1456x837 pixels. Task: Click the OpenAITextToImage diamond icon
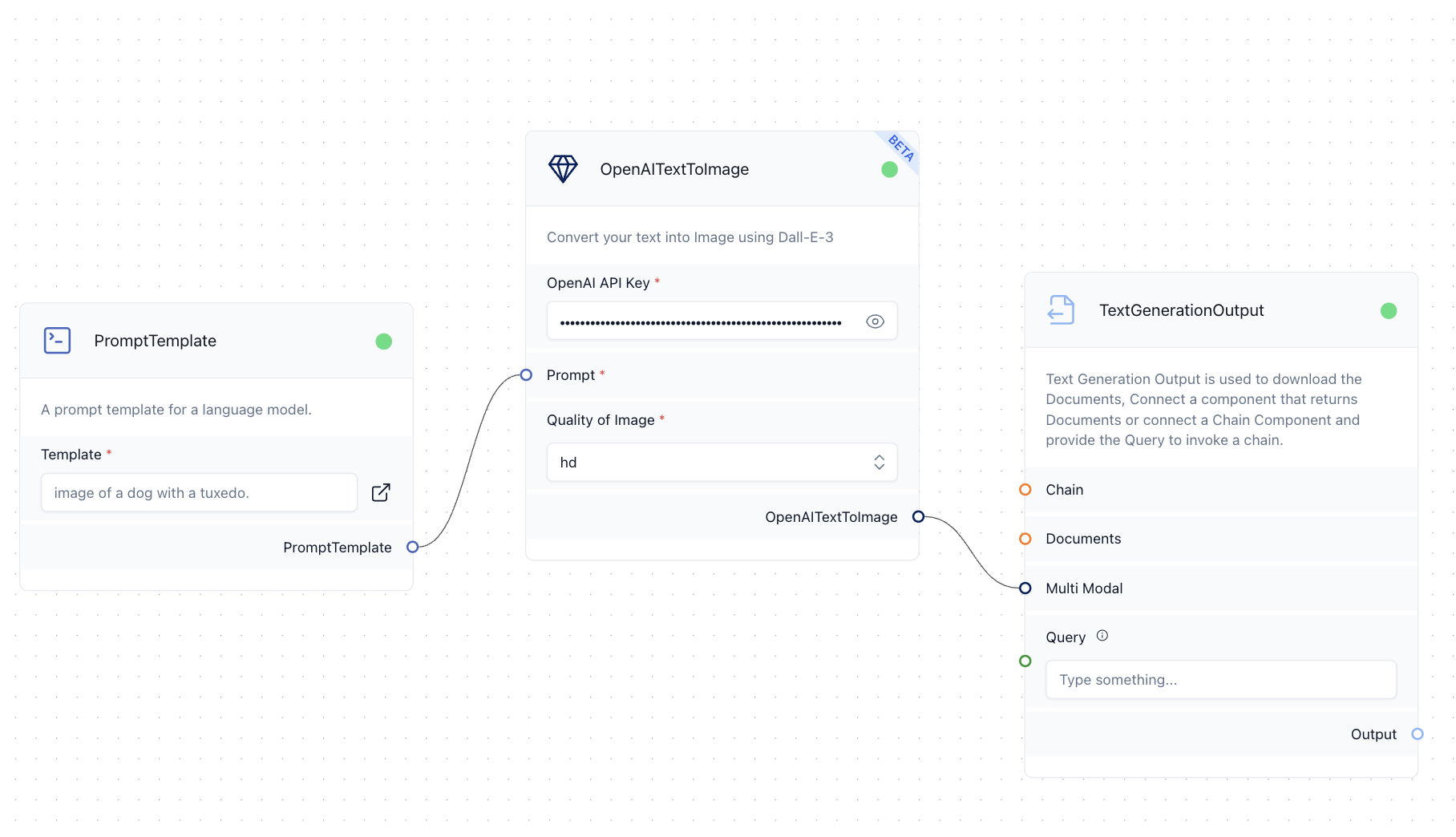(563, 169)
